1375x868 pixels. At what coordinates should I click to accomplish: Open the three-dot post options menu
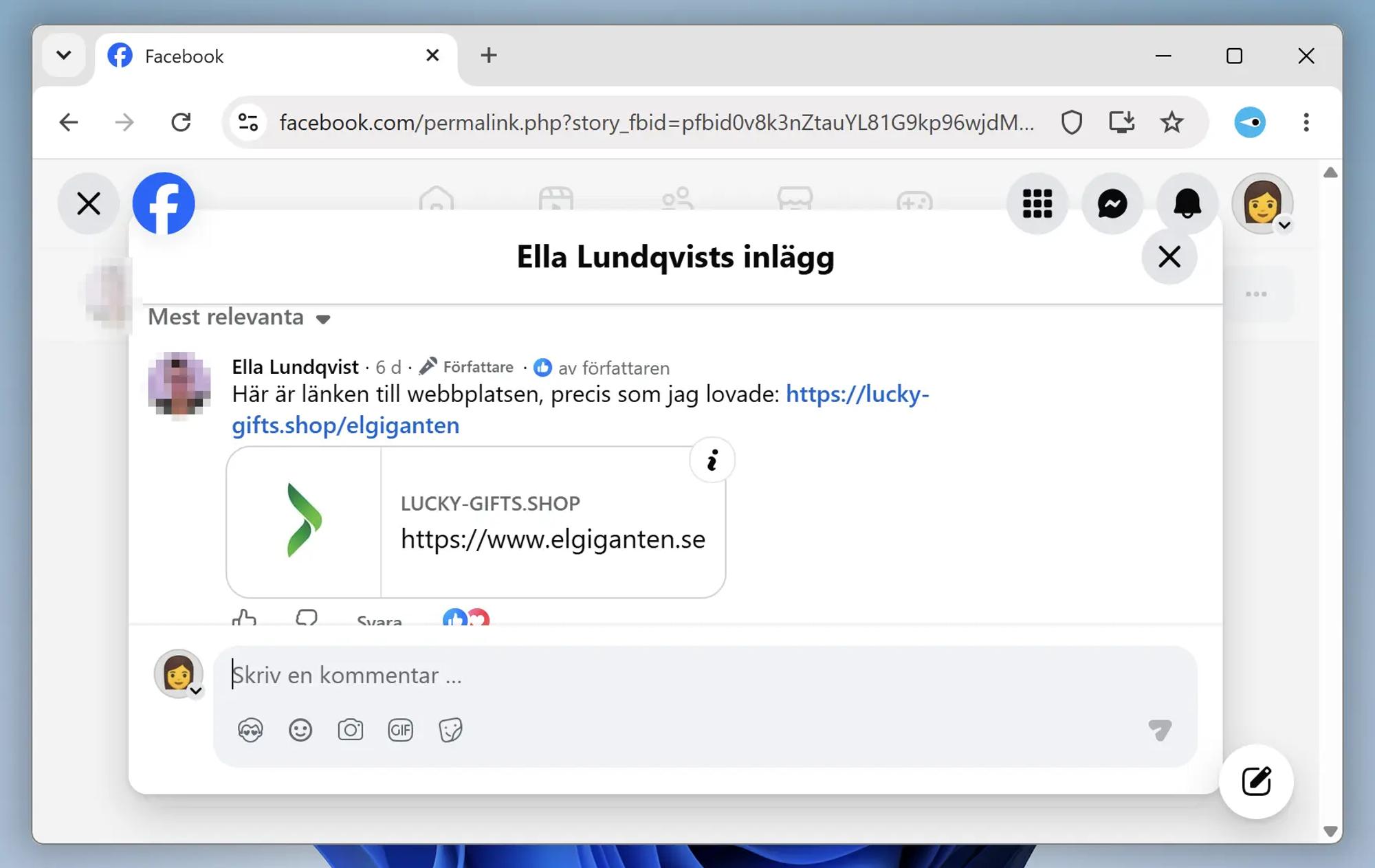tap(1256, 294)
